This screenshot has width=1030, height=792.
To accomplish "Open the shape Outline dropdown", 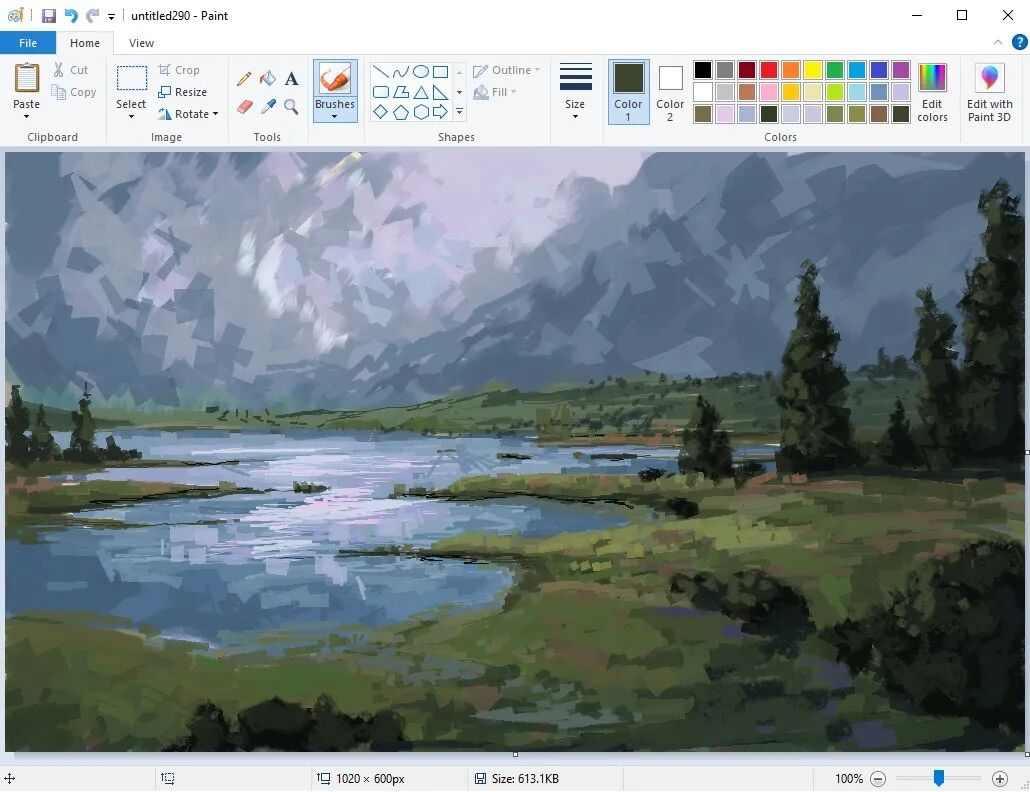I will click(506, 70).
